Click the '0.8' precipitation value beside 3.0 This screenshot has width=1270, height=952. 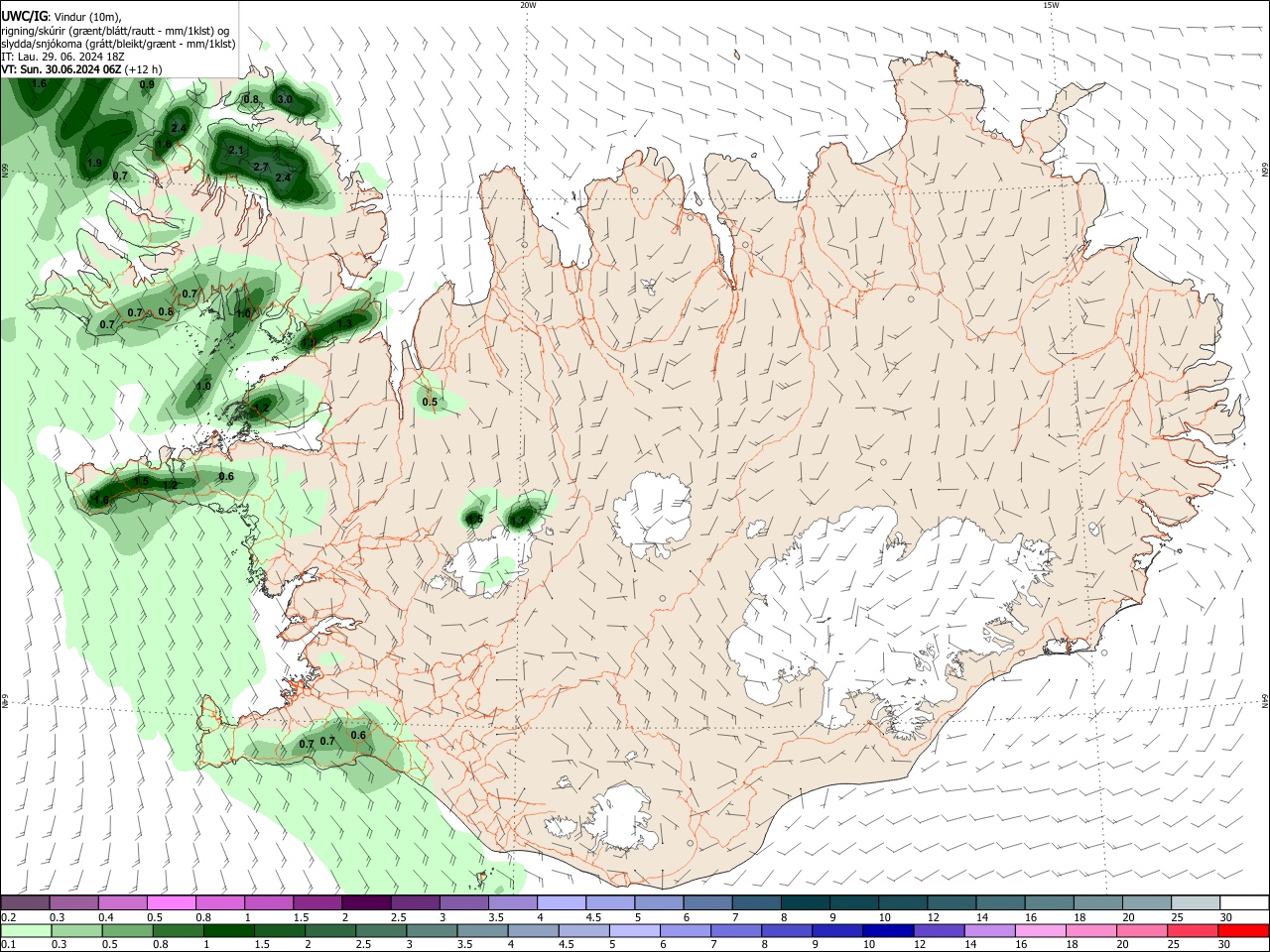[x=251, y=99]
